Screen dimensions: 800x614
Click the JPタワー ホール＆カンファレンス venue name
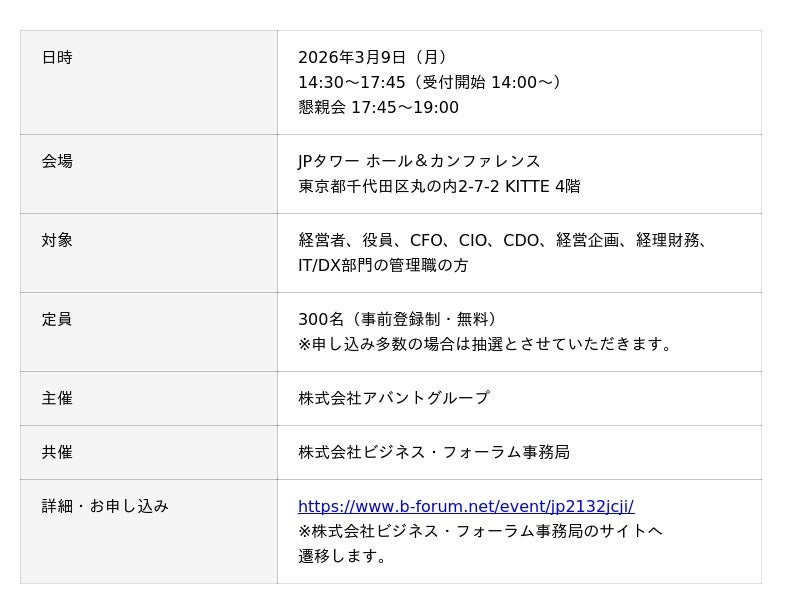tap(419, 161)
